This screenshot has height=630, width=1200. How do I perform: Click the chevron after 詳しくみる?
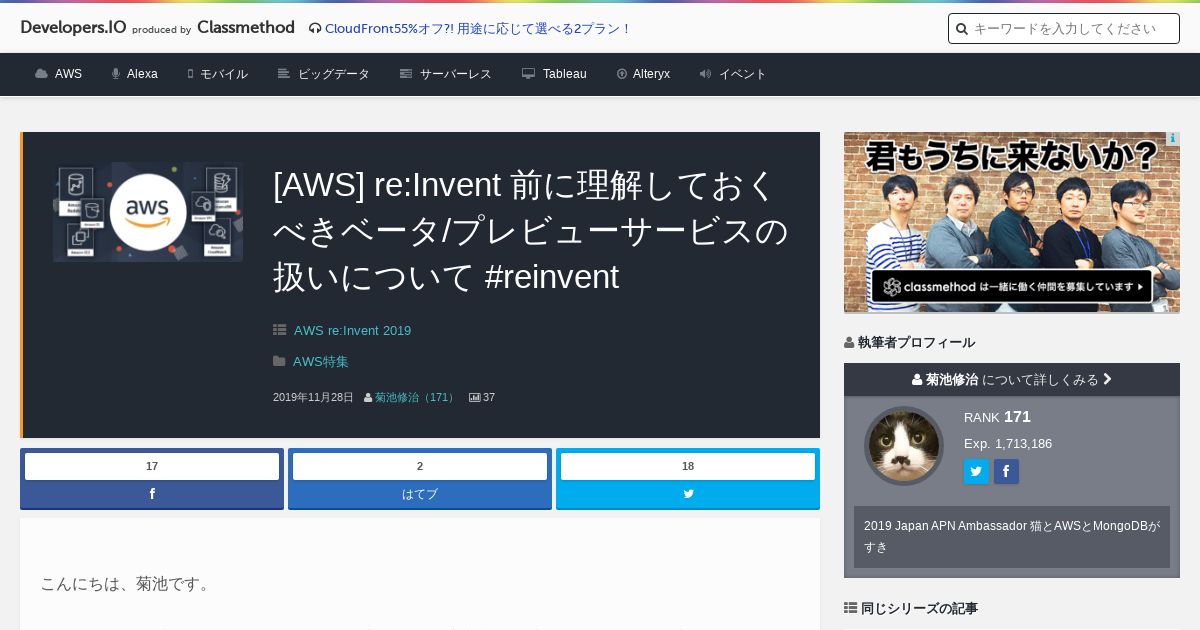1107,379
